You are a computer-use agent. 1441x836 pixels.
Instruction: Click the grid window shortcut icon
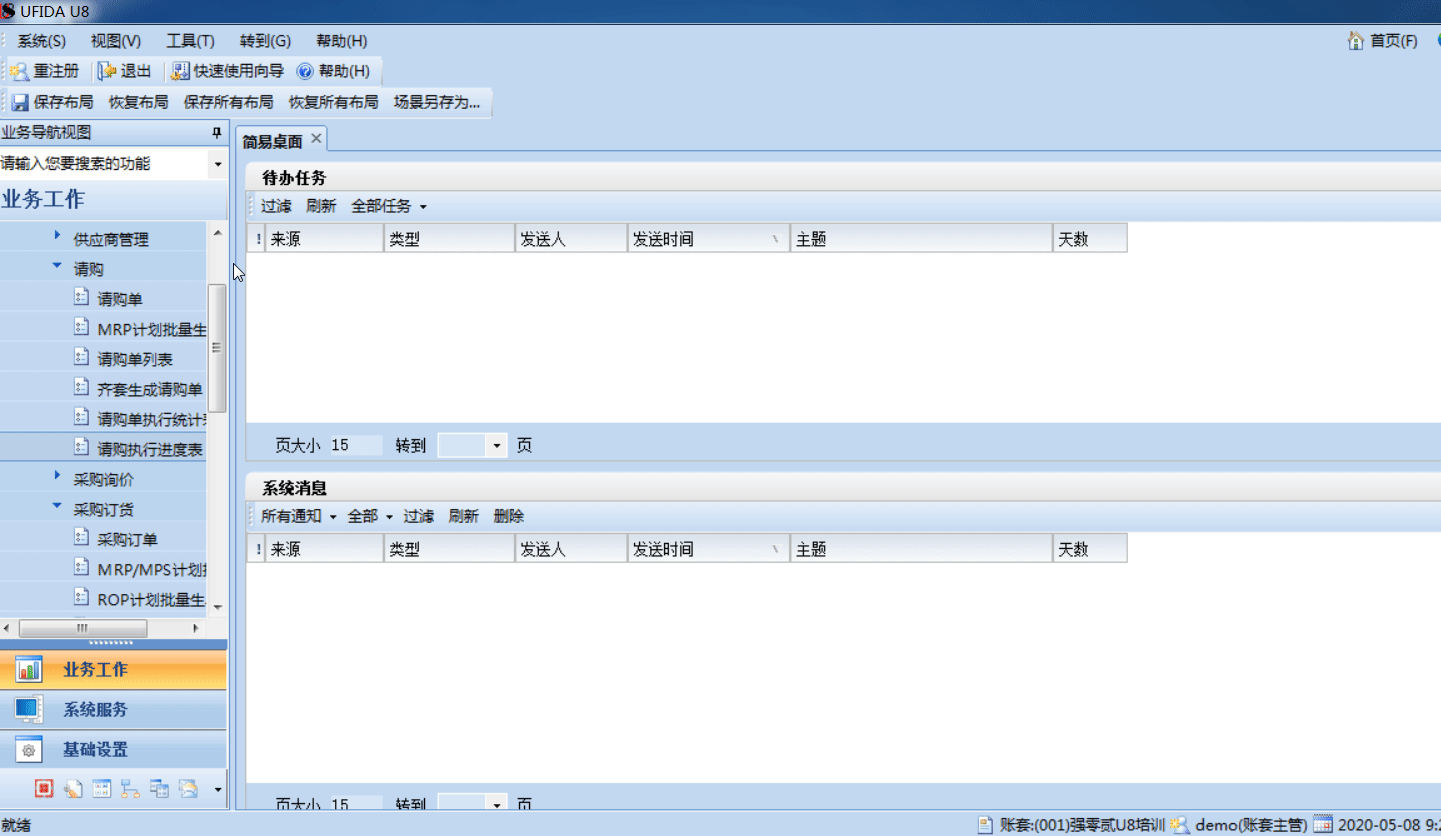tap(102, 789)
